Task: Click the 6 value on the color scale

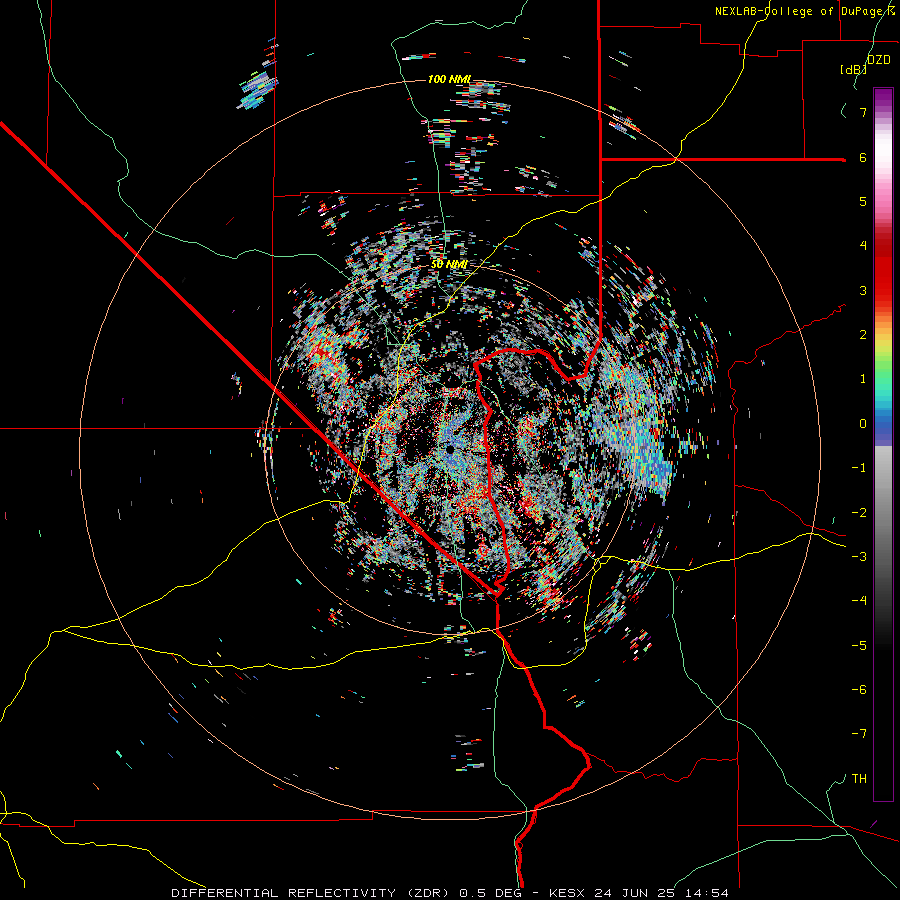Action: pos(863,157)
